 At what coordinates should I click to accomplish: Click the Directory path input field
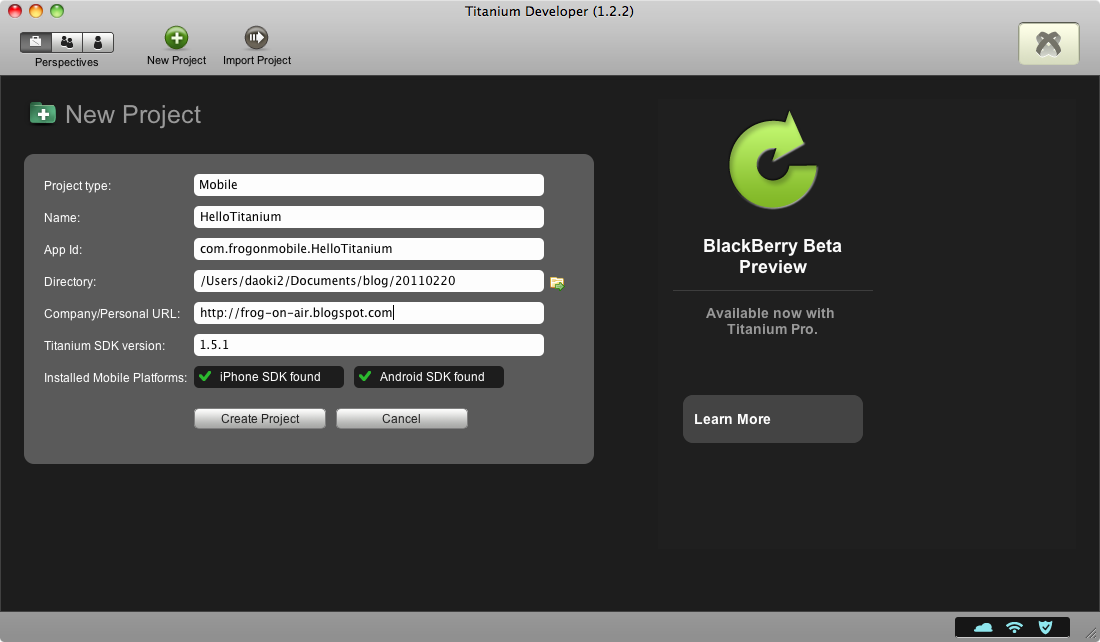pyautogui.click(x=369, y=281)
